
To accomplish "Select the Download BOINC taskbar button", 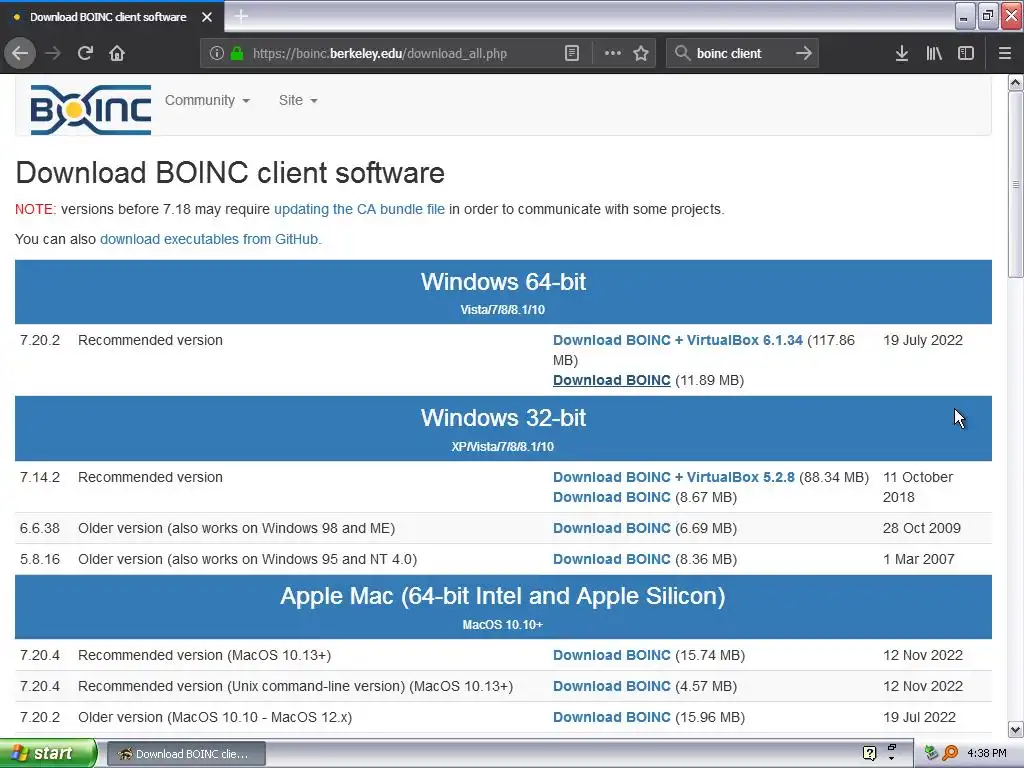I will tap(186, 754).
